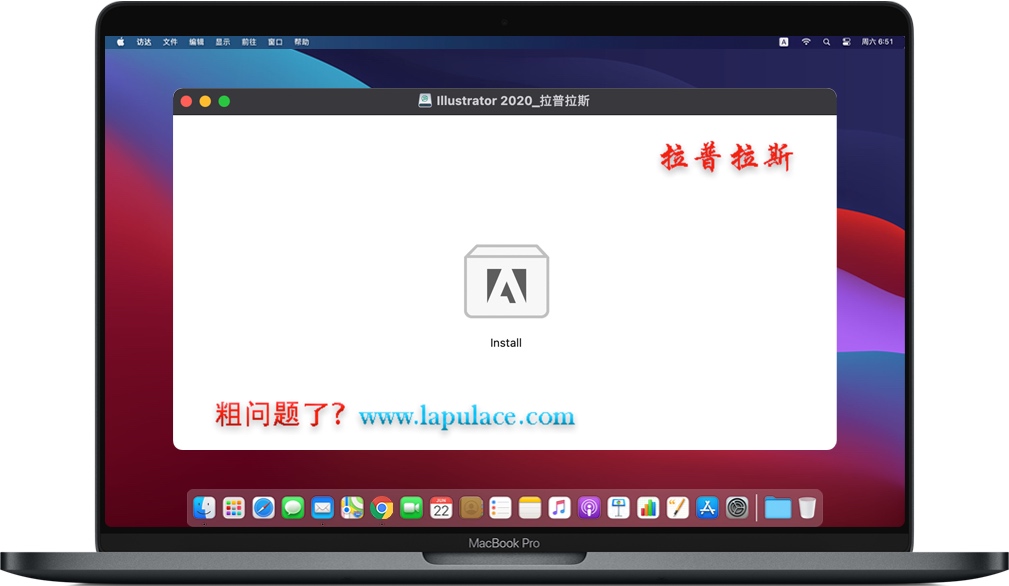Open the 帮助 menu
The image size is (1009, 586).
[300, 41]
